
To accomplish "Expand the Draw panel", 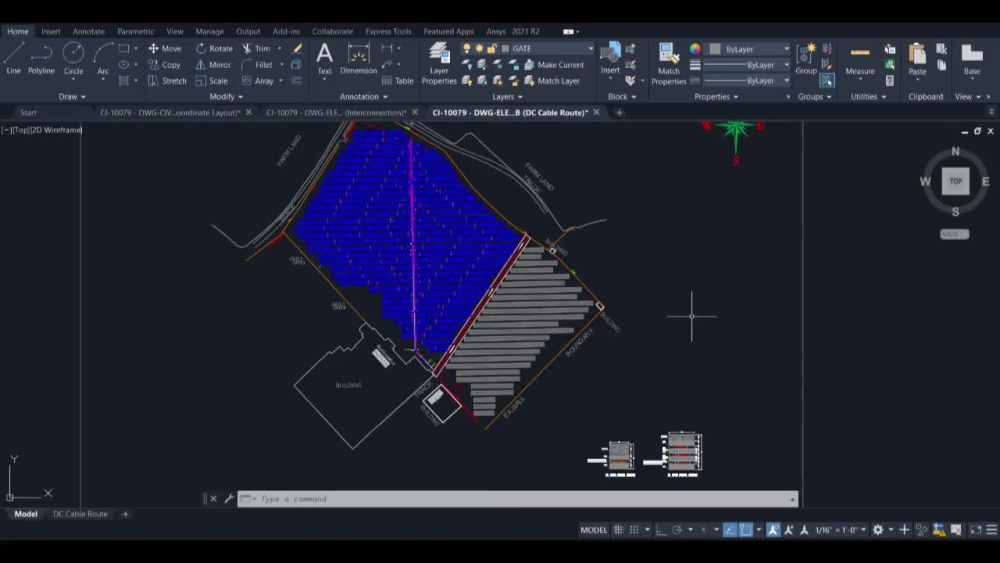I will pos(72,97).
